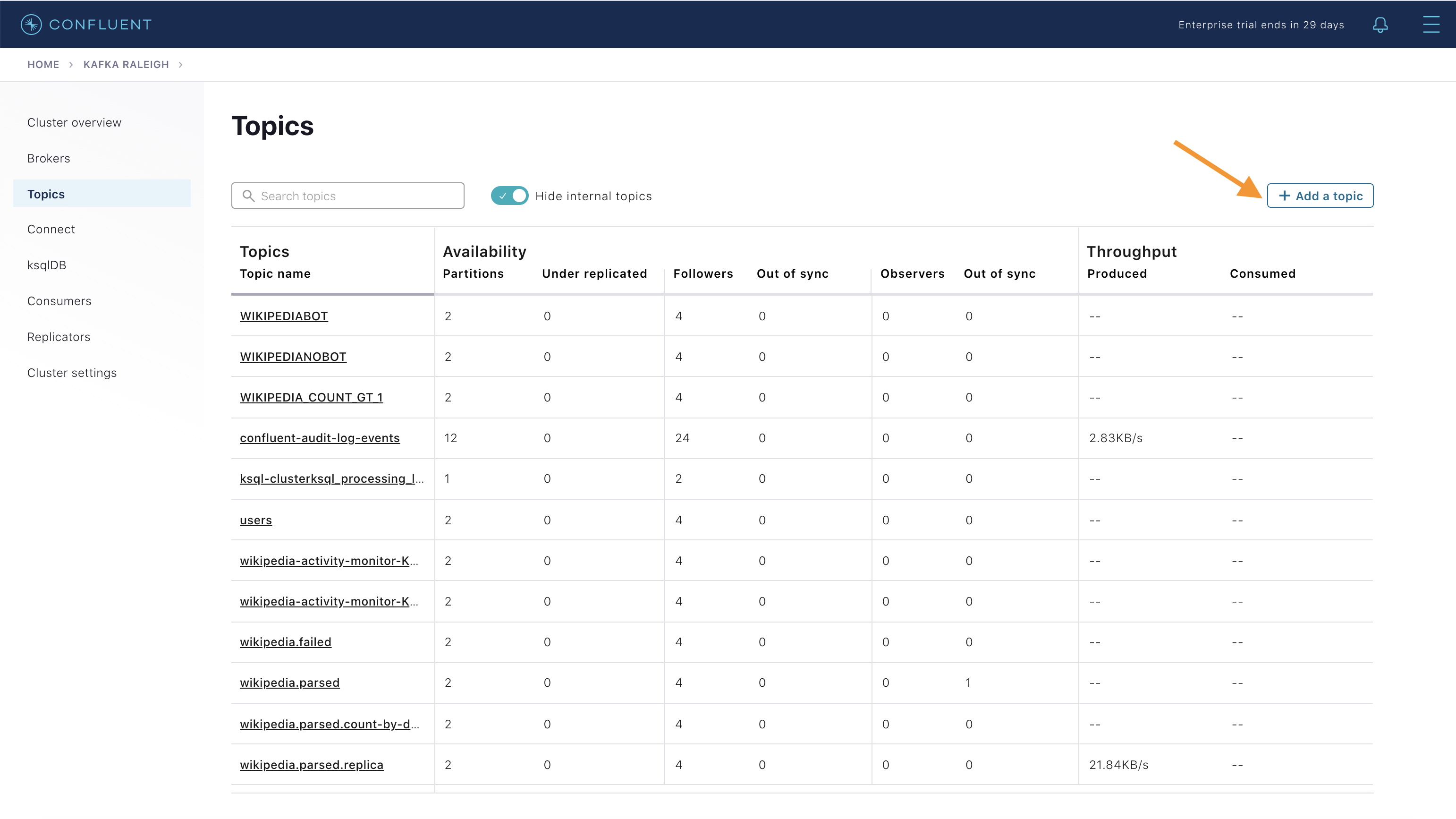
Task: Click the Observers column header
Action: tap(912, 274)
